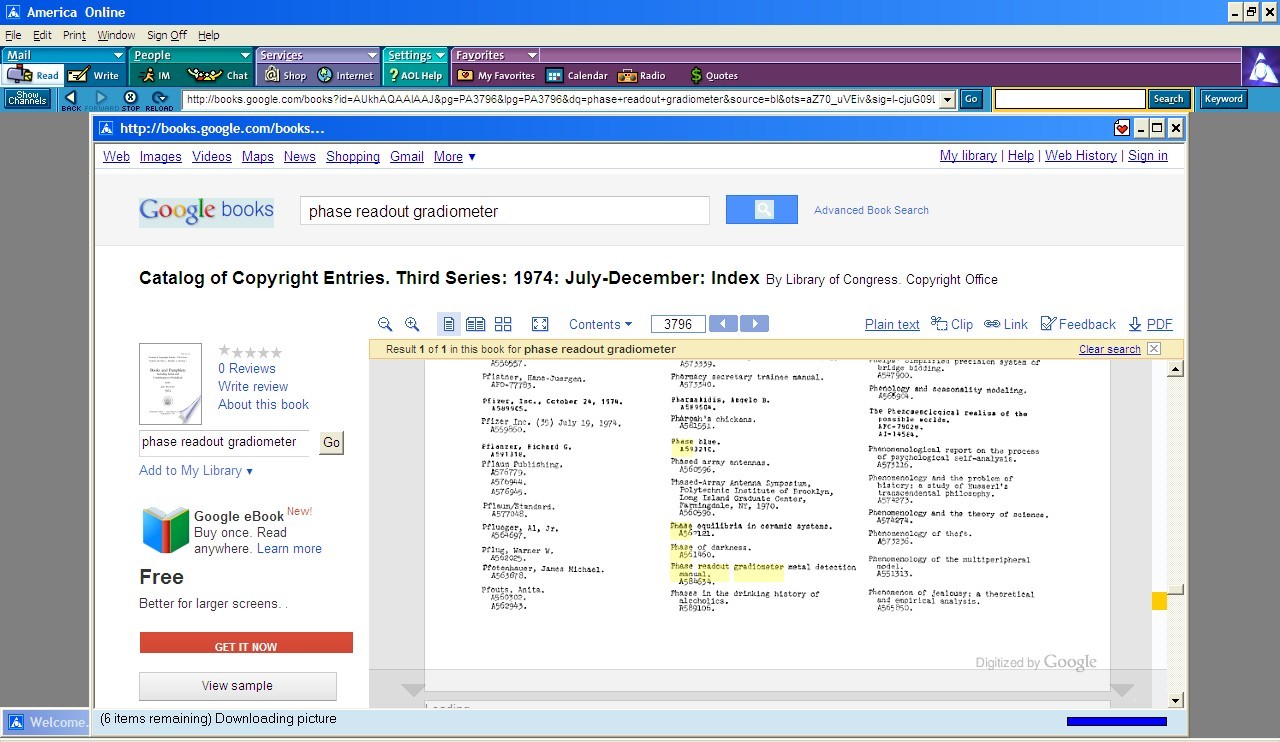
Task: Open the Plain text link
Action: [892, 324]
